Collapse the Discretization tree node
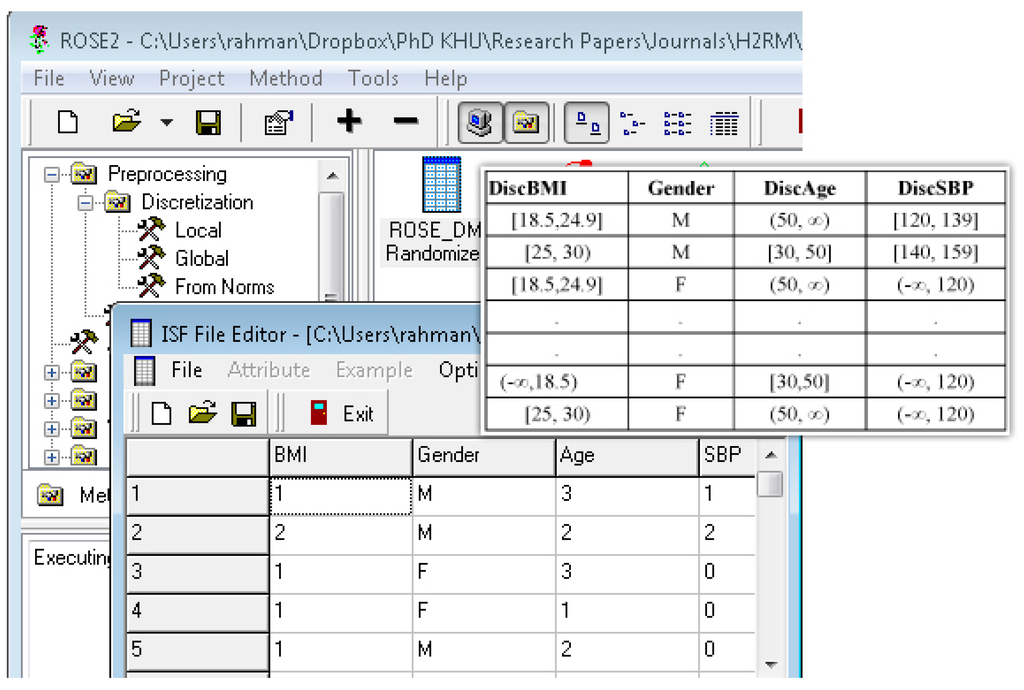 (85, 202)
